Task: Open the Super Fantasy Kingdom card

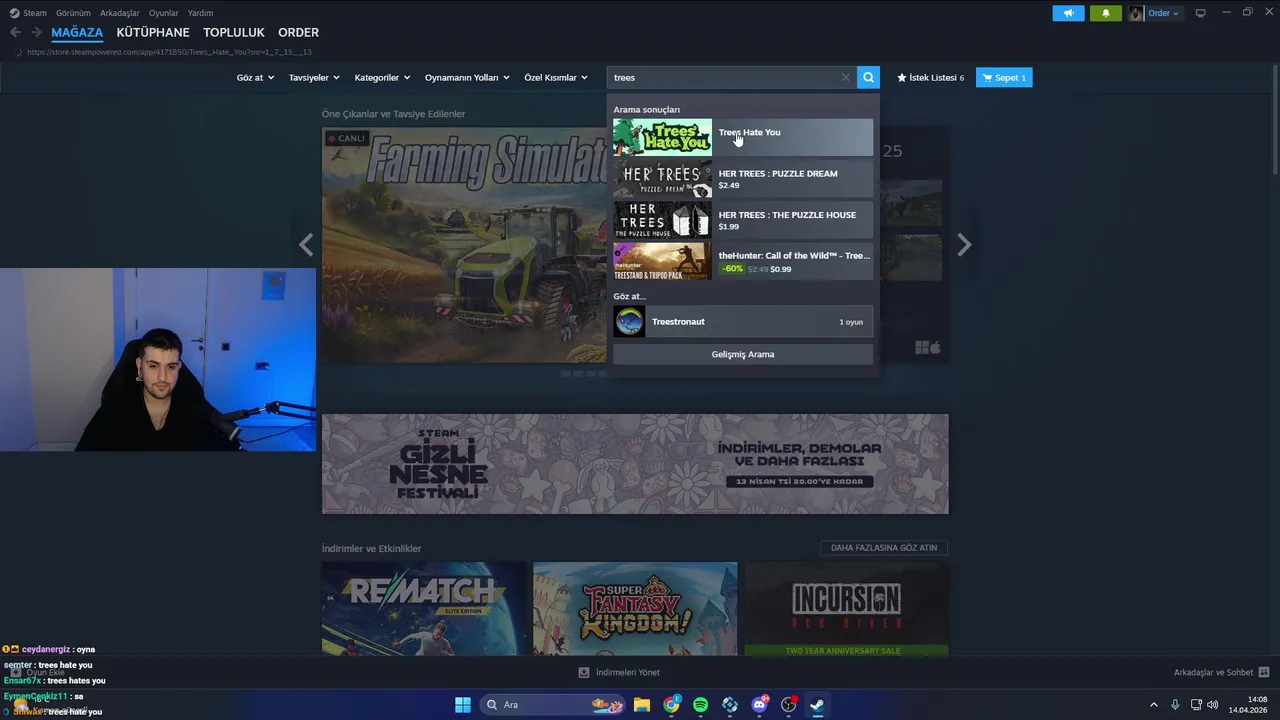Action: (635, 609)
